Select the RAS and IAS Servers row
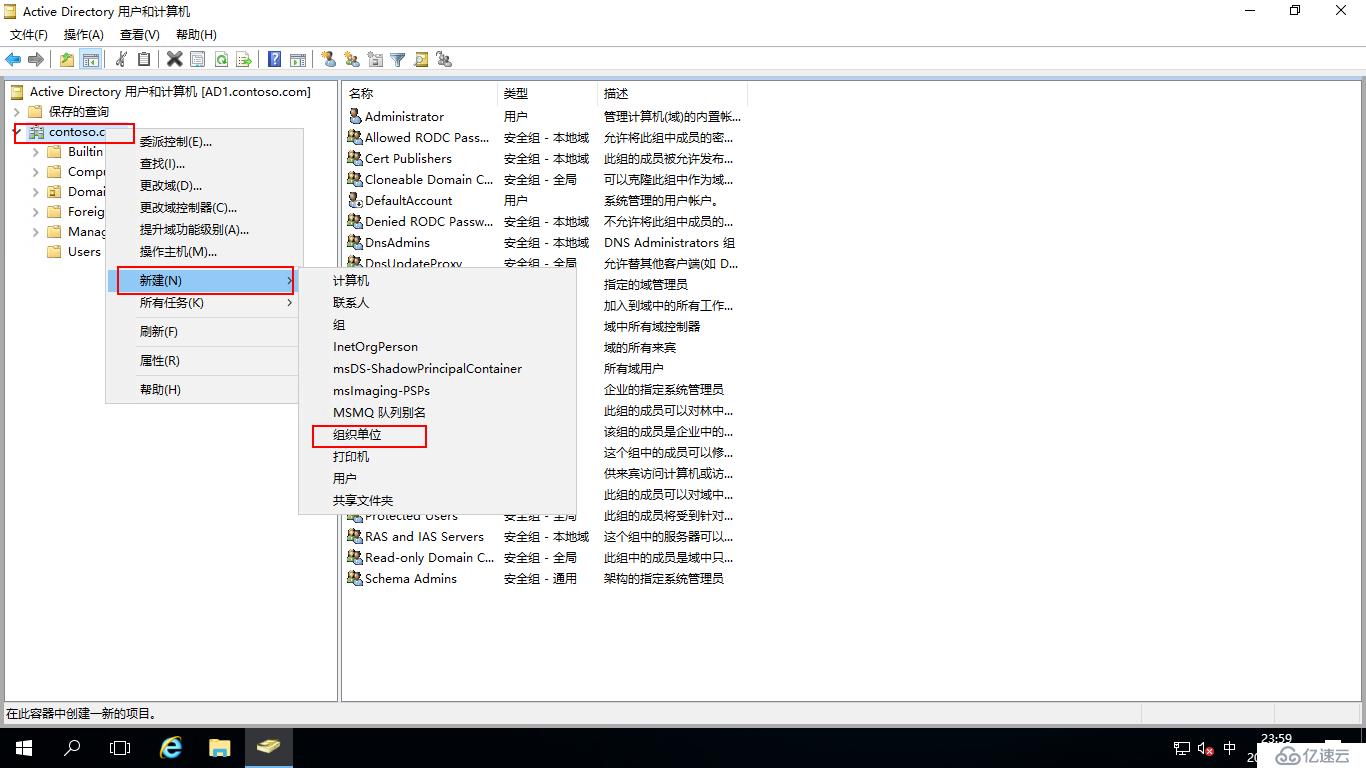Viewport: 1366px width, 768px height. [545, 536]
